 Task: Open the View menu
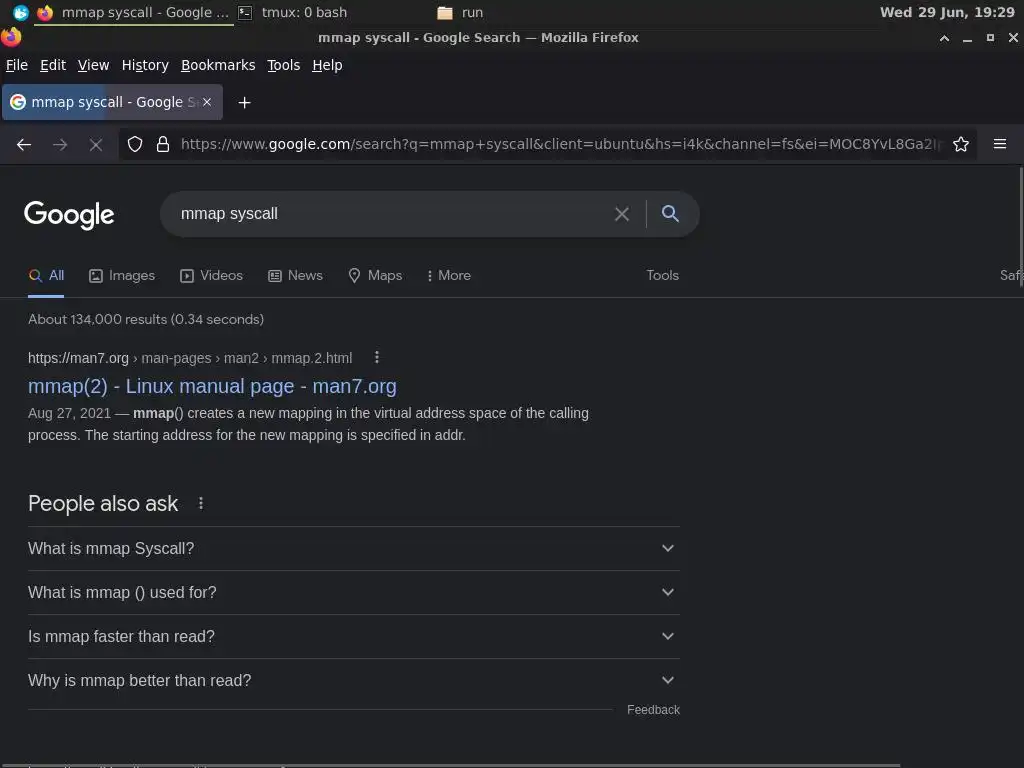[x=93, y=65]
